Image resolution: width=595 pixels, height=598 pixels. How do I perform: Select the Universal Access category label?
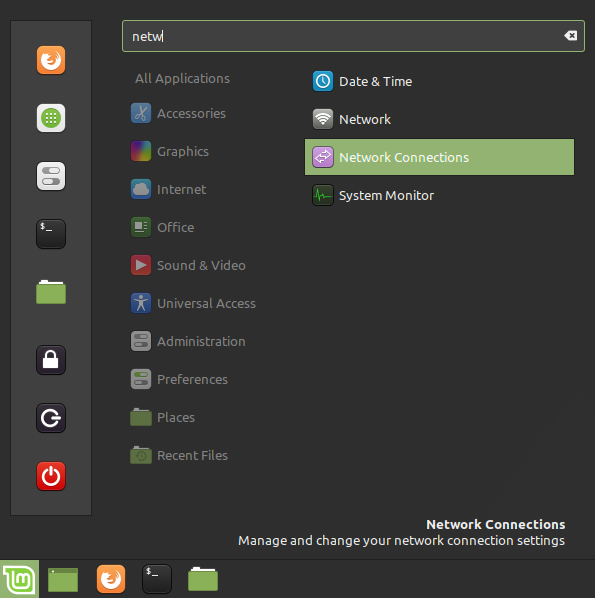tap(206, 304)
